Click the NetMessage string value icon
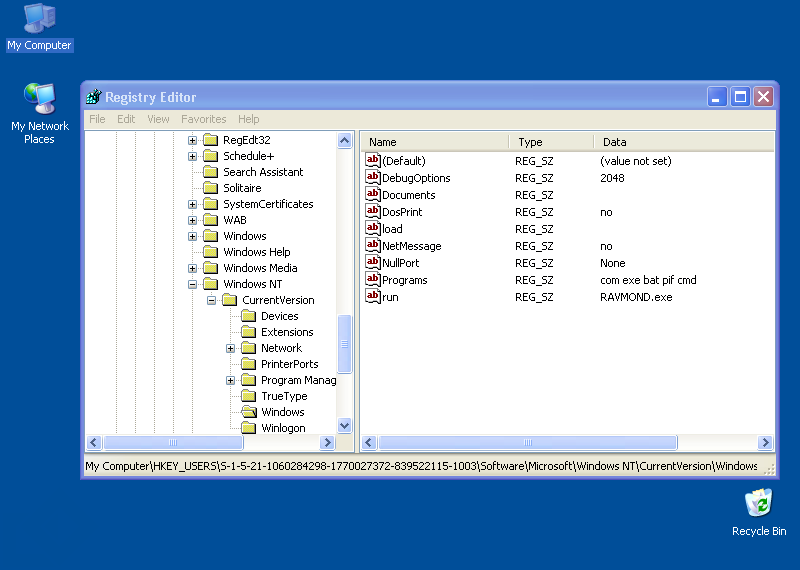This screenshot has height=570, width=800. point(373,245)
